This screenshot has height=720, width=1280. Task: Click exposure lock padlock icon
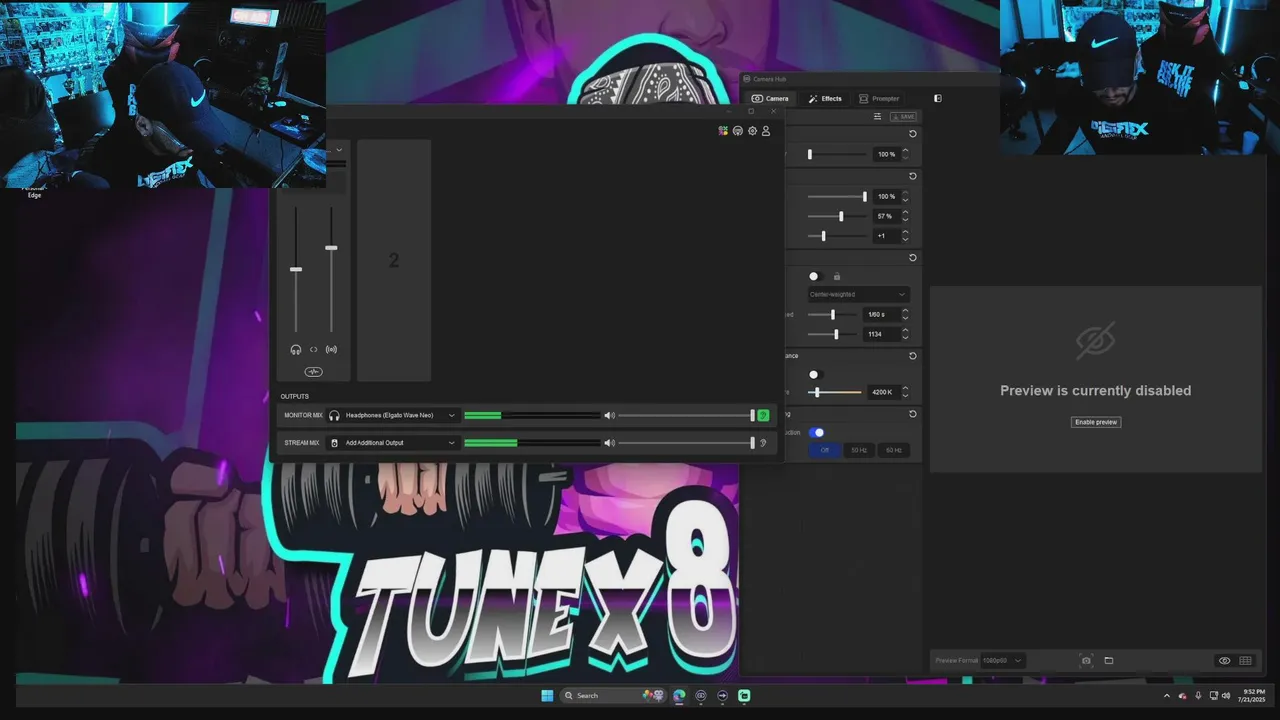[x=837, y=276]
